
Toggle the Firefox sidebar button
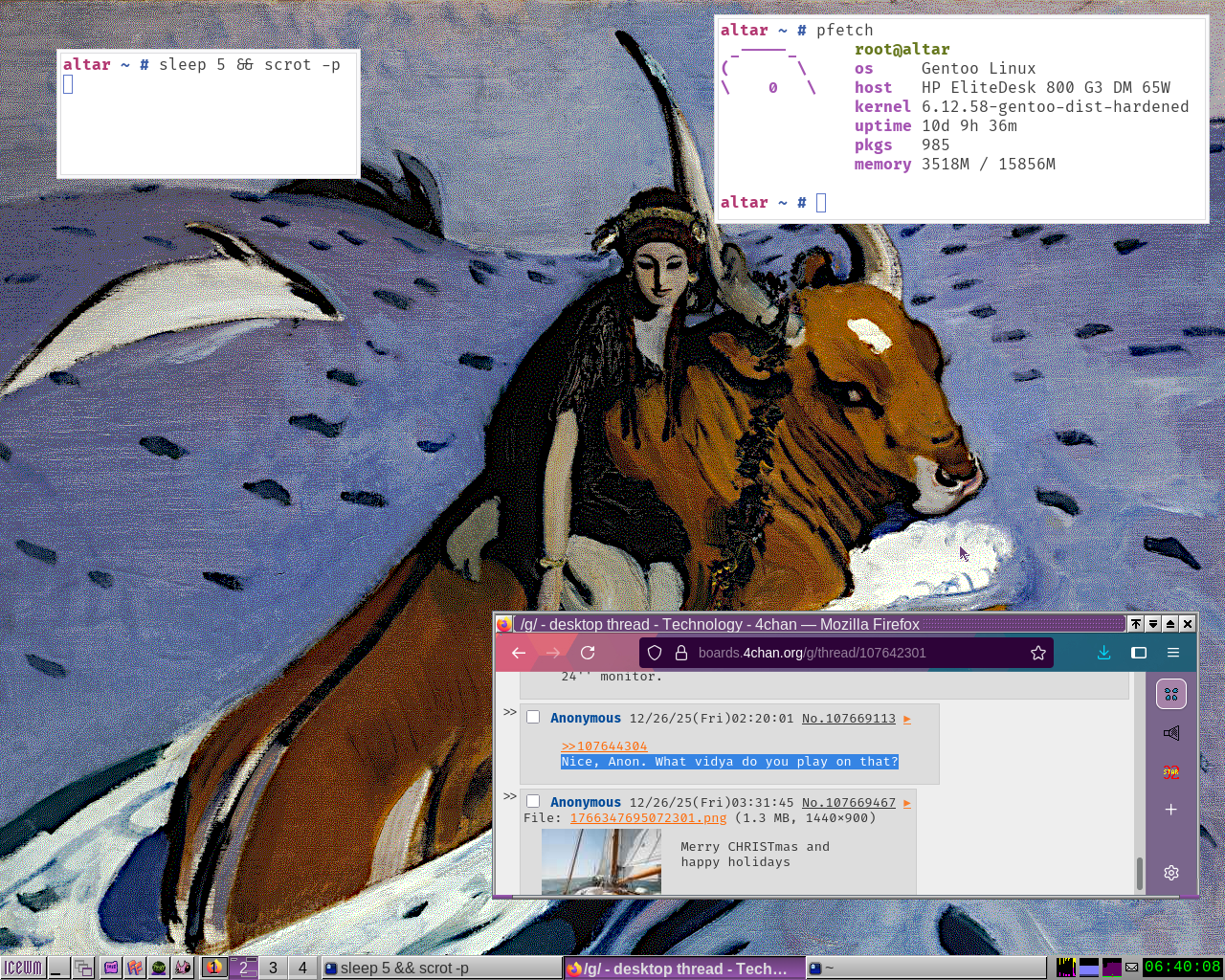click(1139, 653)
